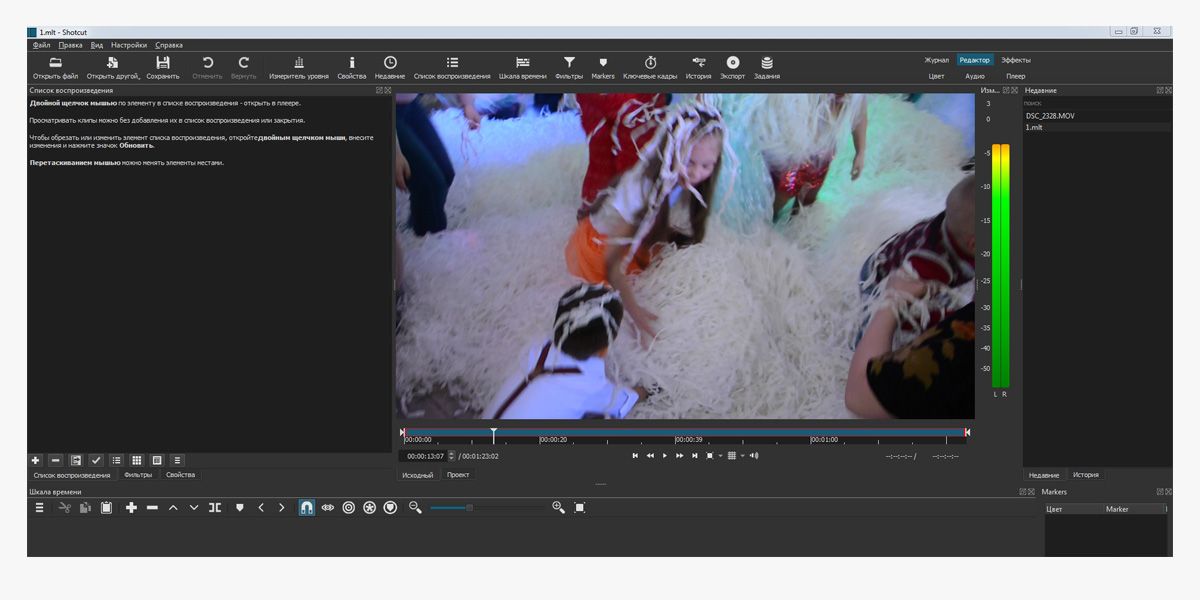Open the Измеритель уровня meter icon
This screenshot has width=1200, height=600.
pos(298,62)
